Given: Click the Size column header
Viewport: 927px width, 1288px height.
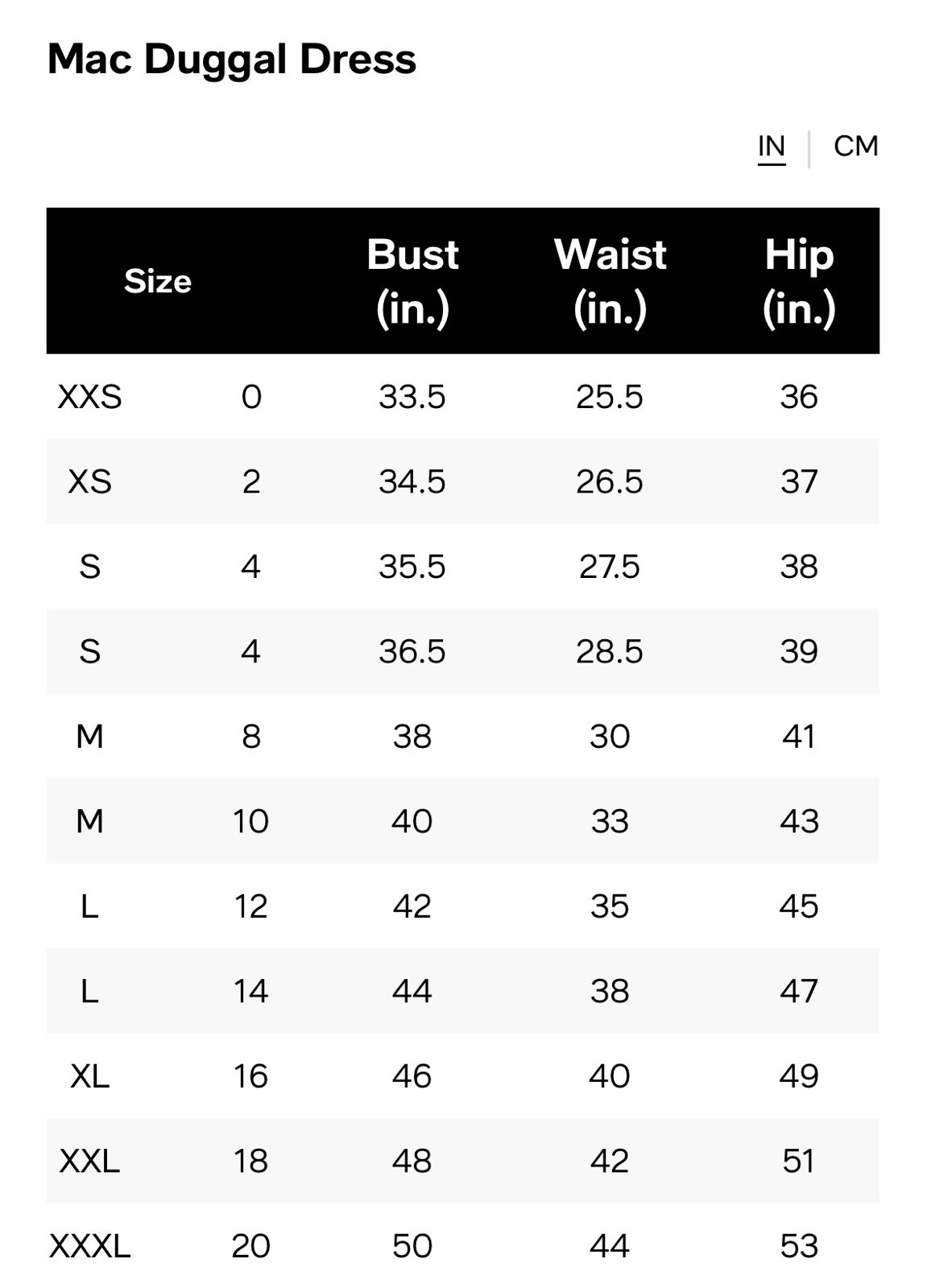Looking at the screenshot, I should coord(158,281).
